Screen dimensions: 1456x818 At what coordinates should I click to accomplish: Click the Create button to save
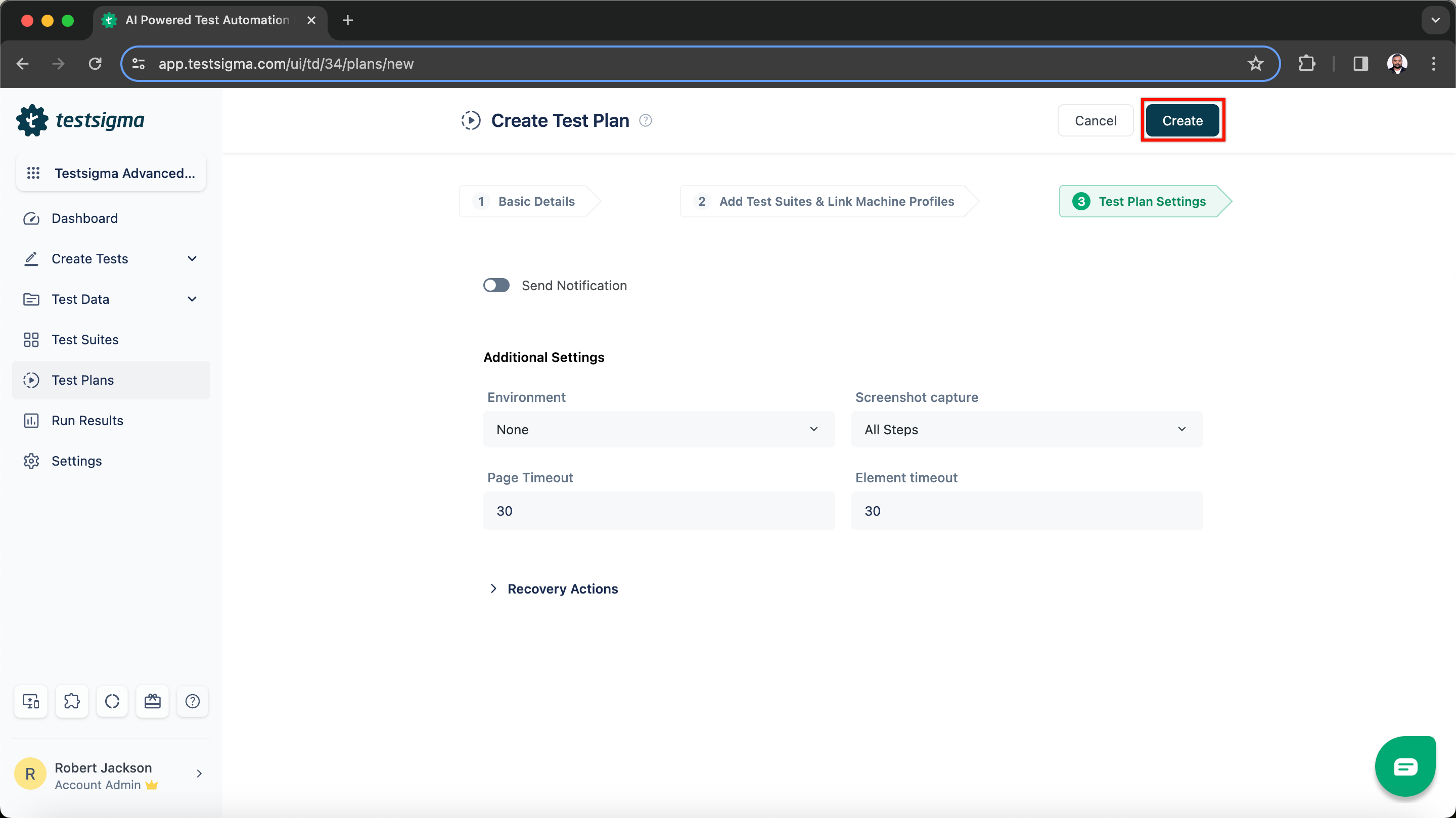(x=1183, y=120)
